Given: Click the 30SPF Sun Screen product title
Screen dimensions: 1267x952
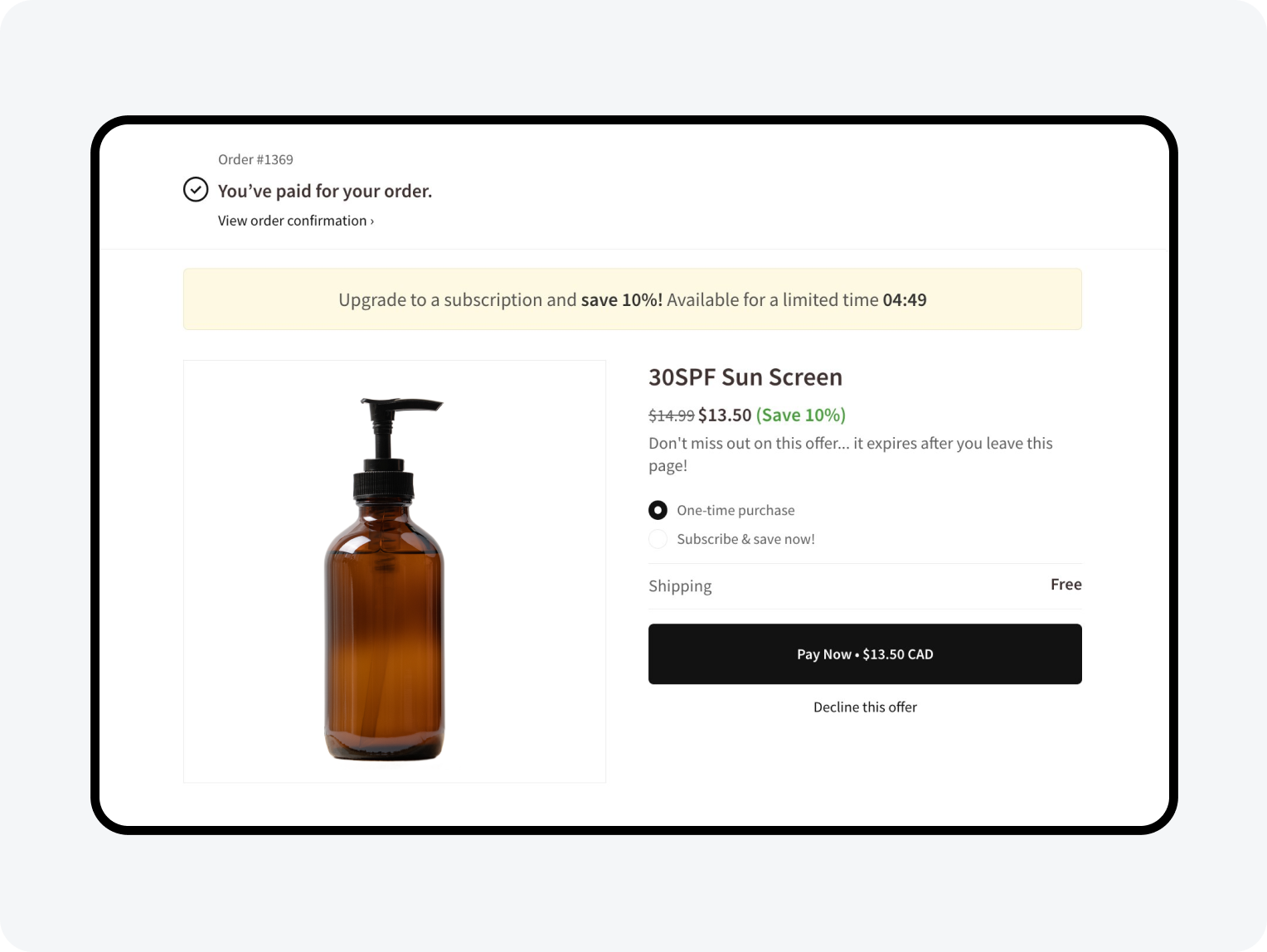Looking at the screenshot, I should coord(745,377).
